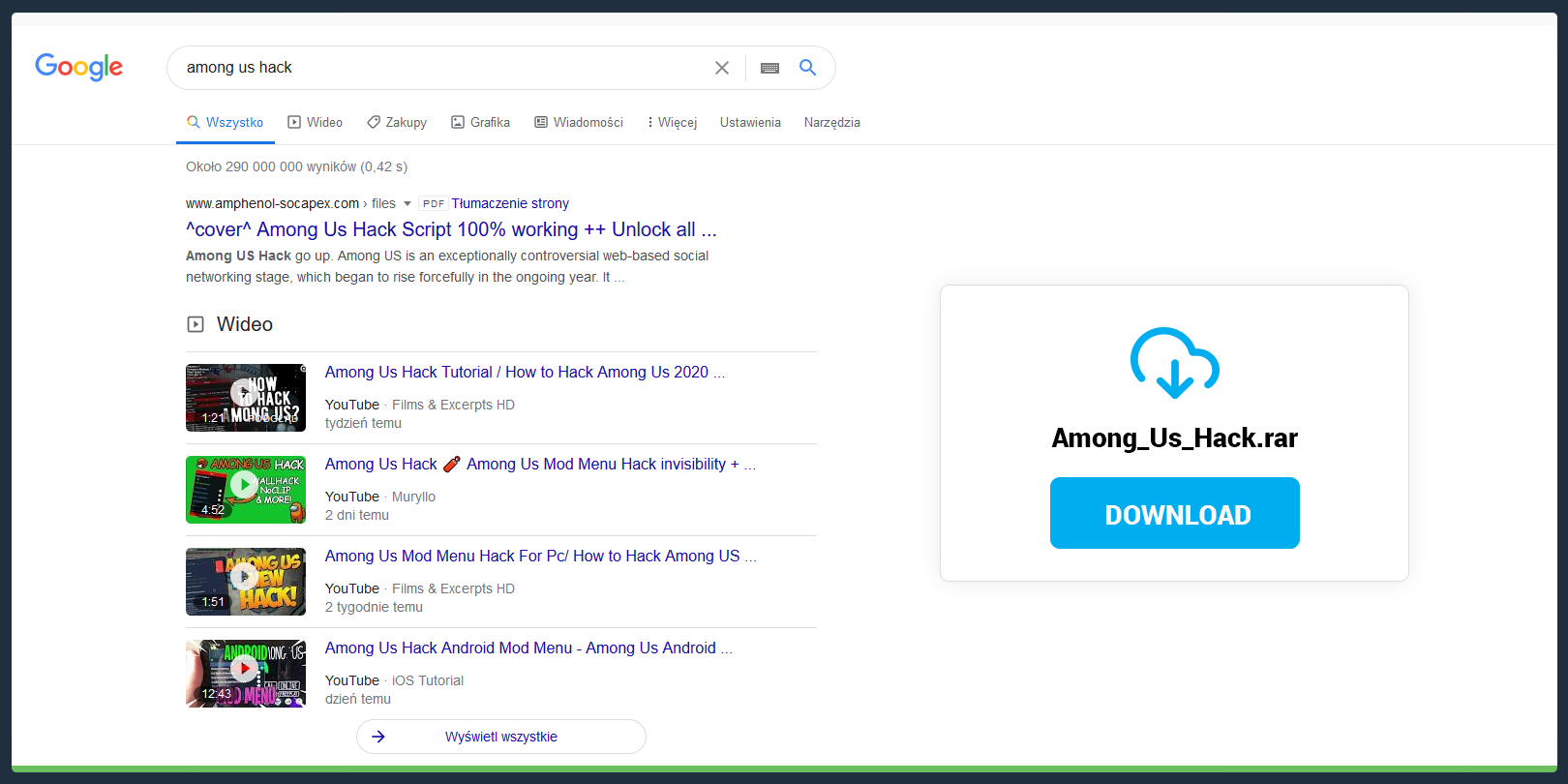Switch to the Wiadomości tab
This screenshot has width=1568, height=784.
pyautogui.click(x=579, y=122)
